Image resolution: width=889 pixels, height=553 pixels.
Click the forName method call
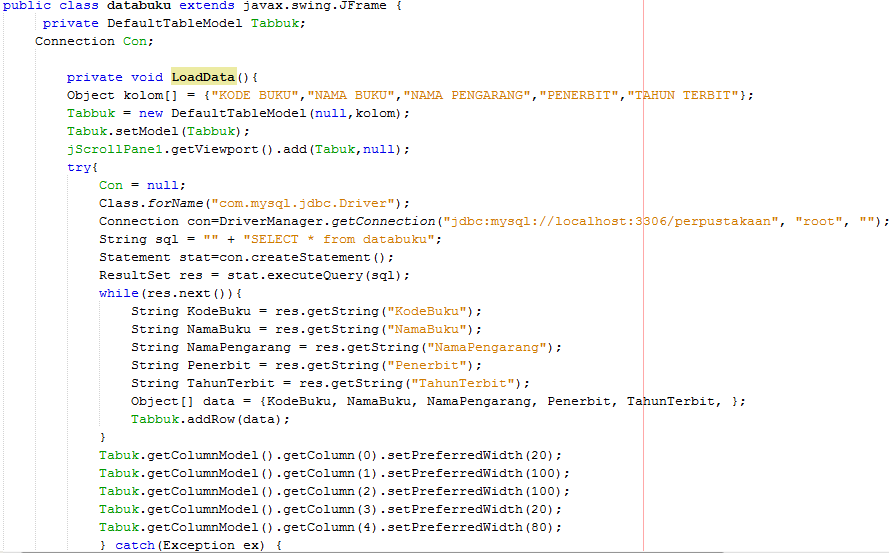175,204
